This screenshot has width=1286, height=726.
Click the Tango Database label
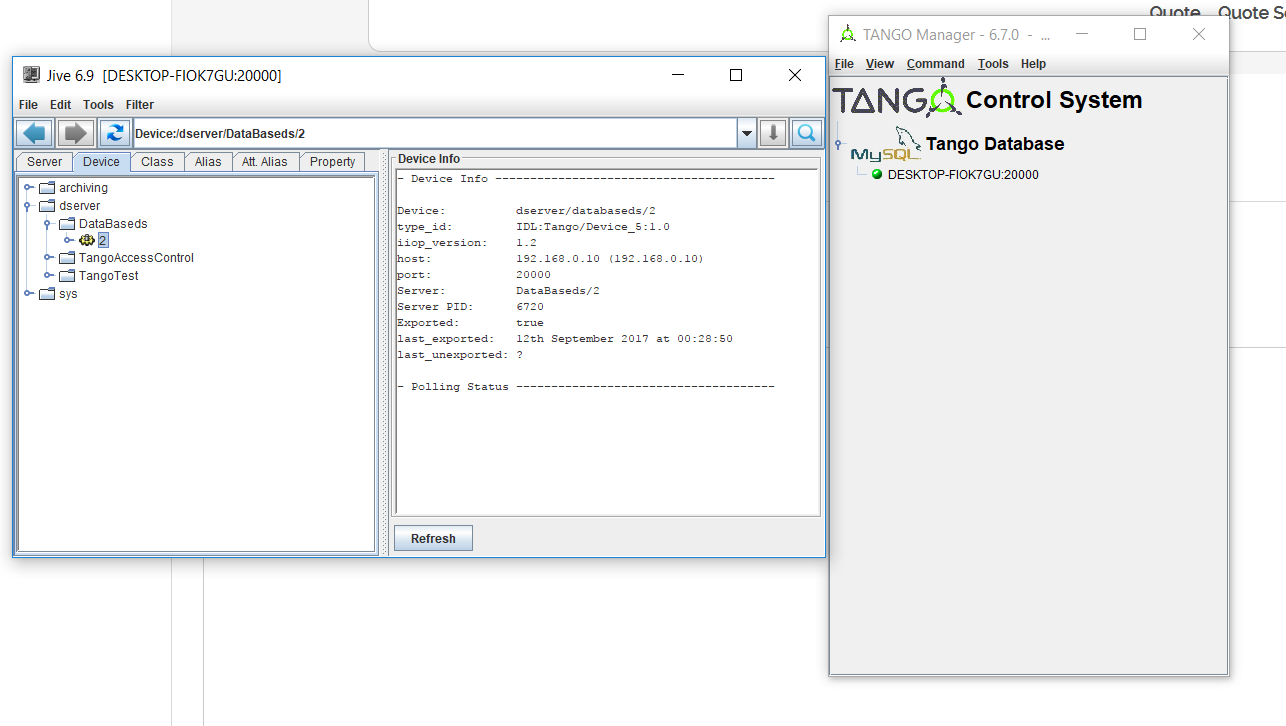coord(995,144)
